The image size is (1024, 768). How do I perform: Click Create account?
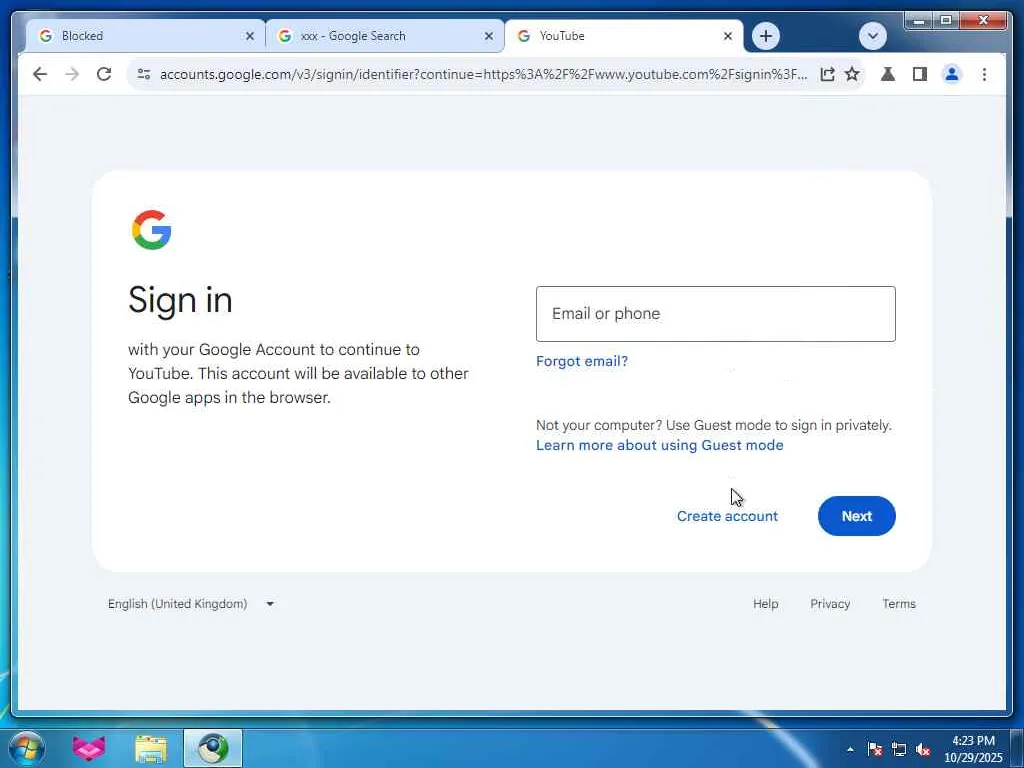coord(727,516)
